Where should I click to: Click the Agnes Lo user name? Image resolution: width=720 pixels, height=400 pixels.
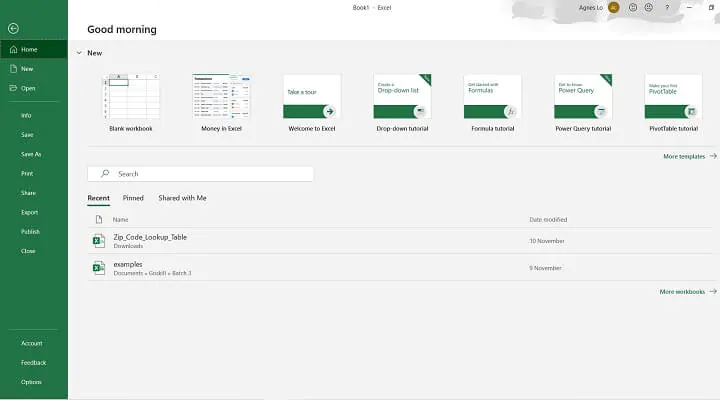click(591, 7)
